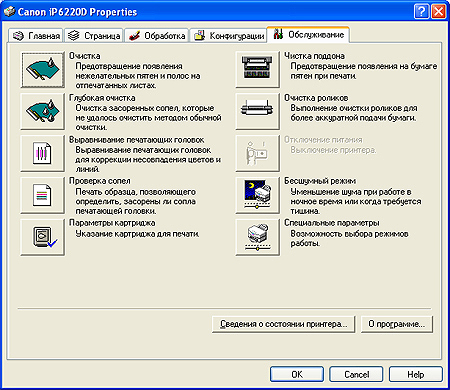Open Параметры картриджа cartridge settings icon

(43, 237)
